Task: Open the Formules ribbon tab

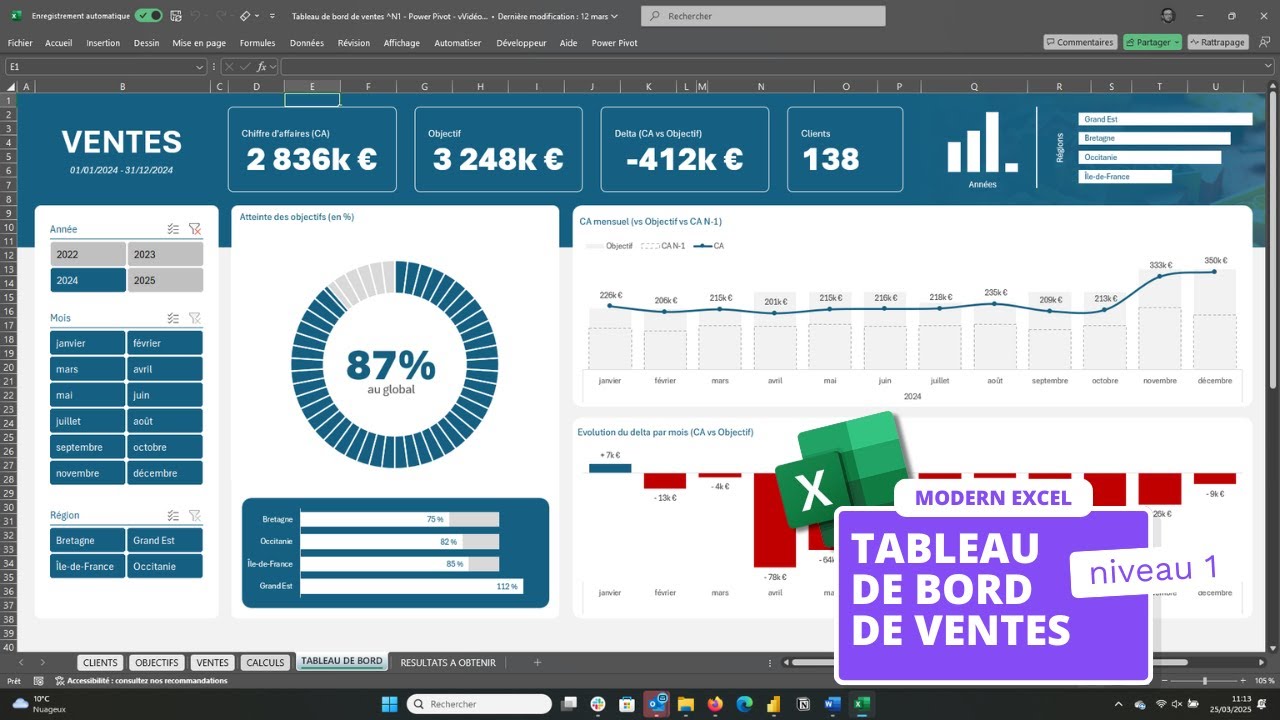Action: [257, 43]
